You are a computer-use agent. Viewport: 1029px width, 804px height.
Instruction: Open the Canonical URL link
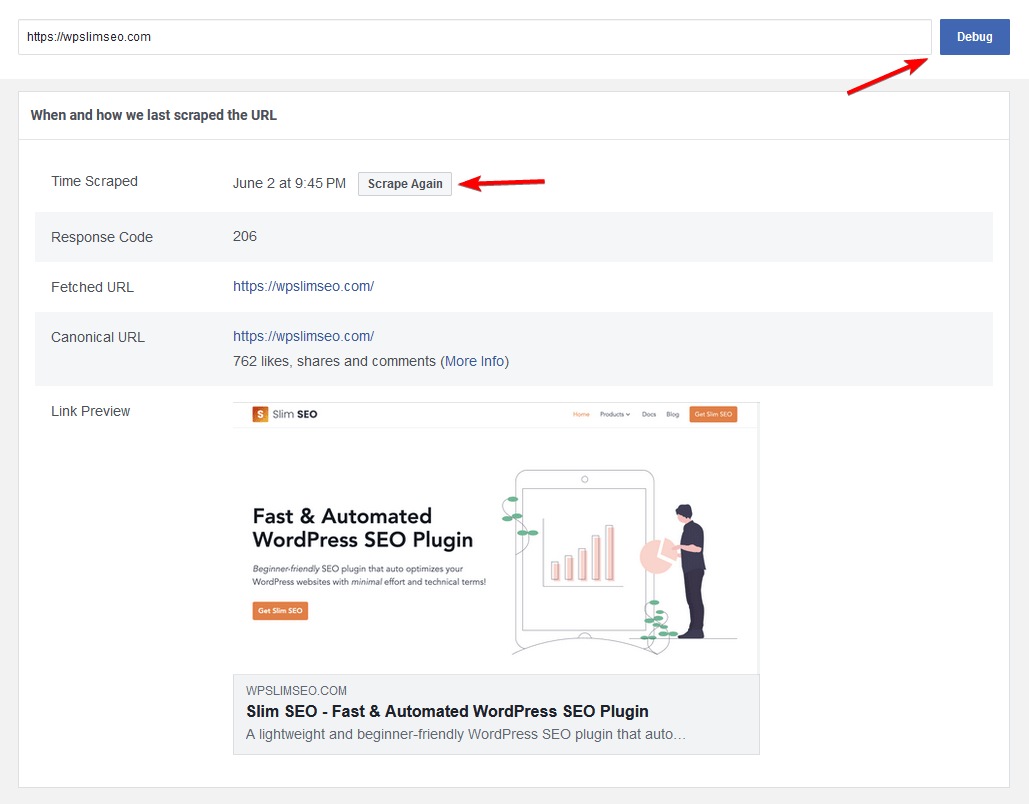[x=303, y=336]
